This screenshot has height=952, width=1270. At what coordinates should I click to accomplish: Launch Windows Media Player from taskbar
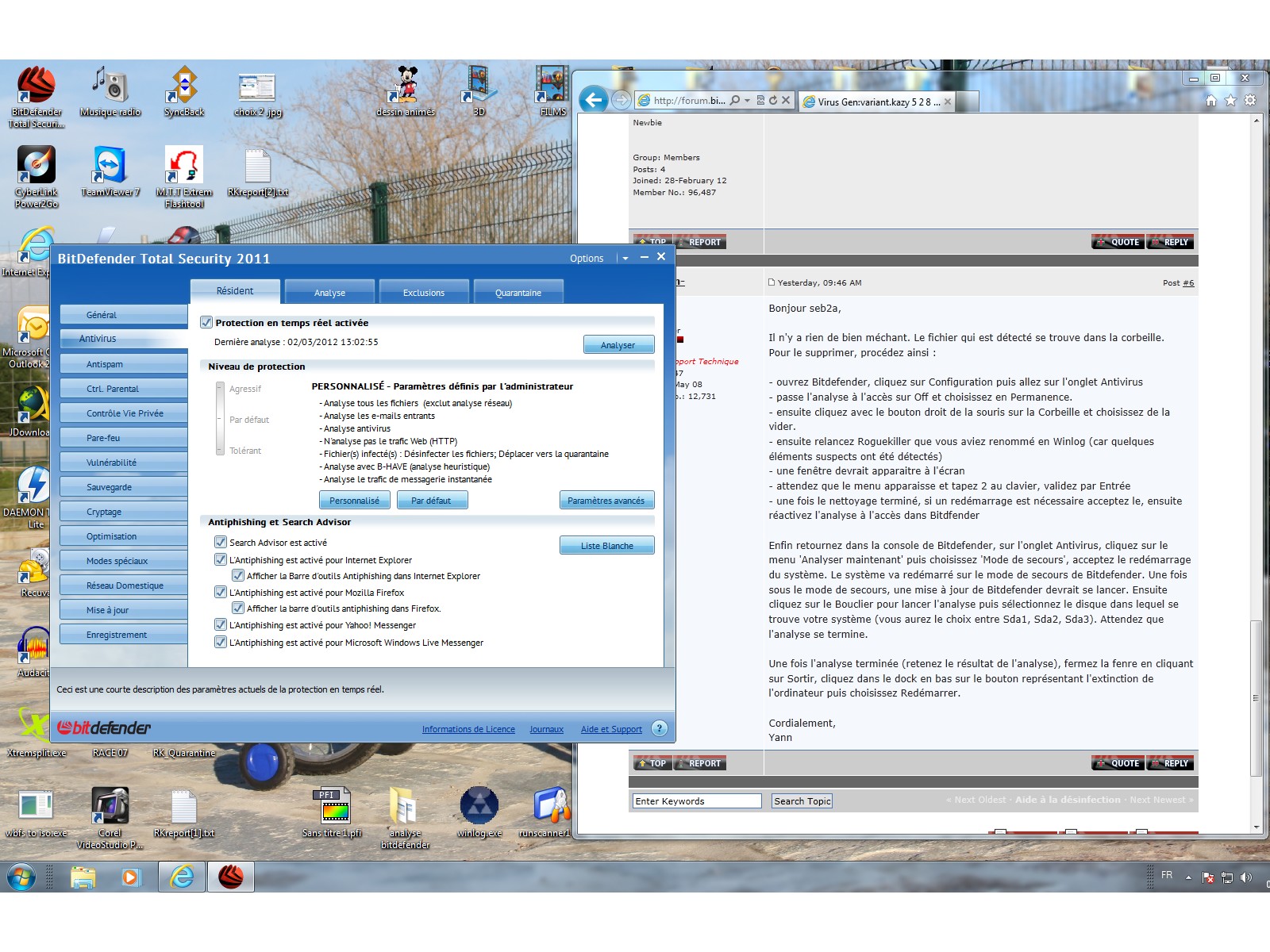click(131, 877)
